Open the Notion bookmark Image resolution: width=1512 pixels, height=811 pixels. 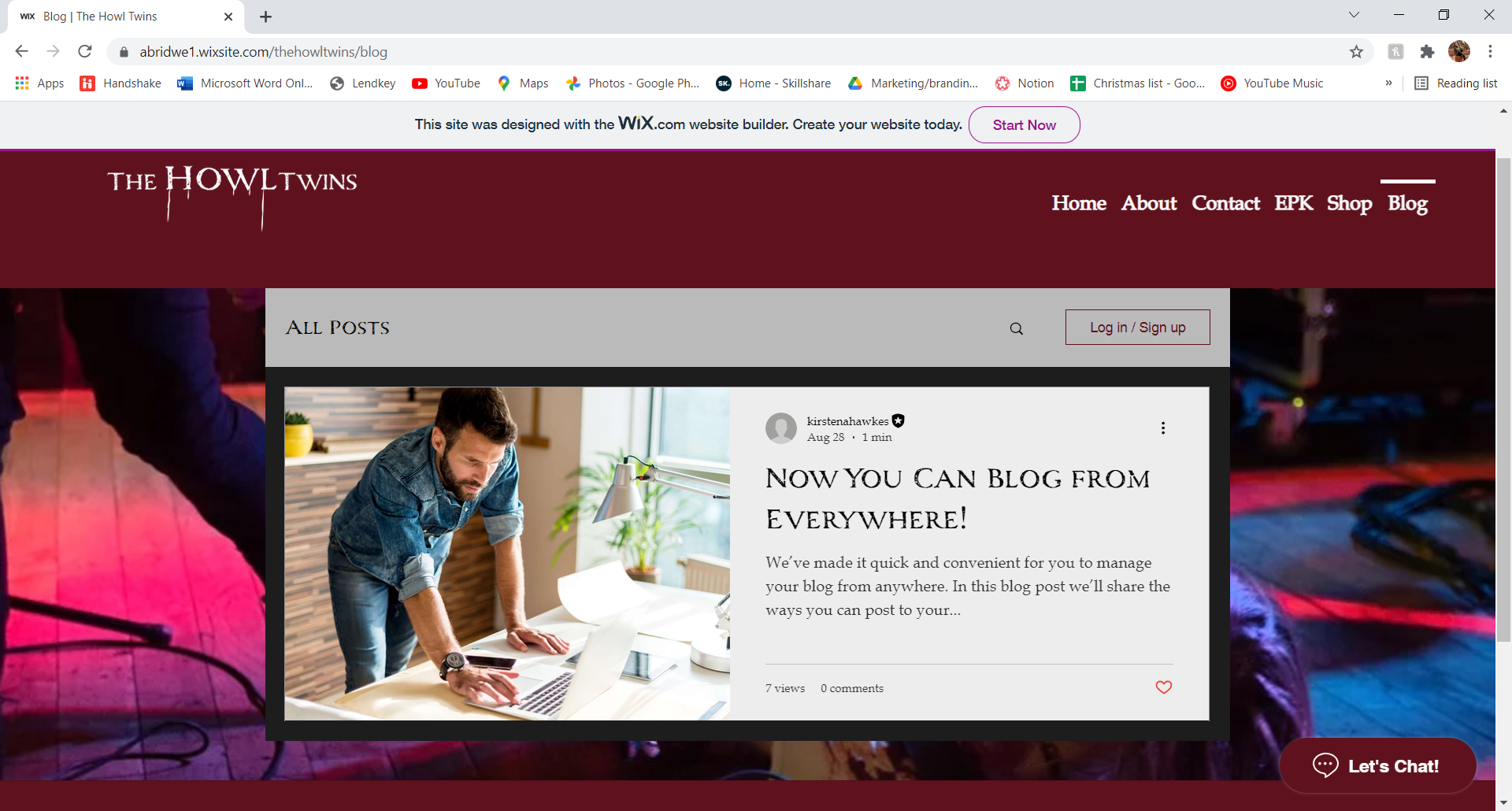1024,83
